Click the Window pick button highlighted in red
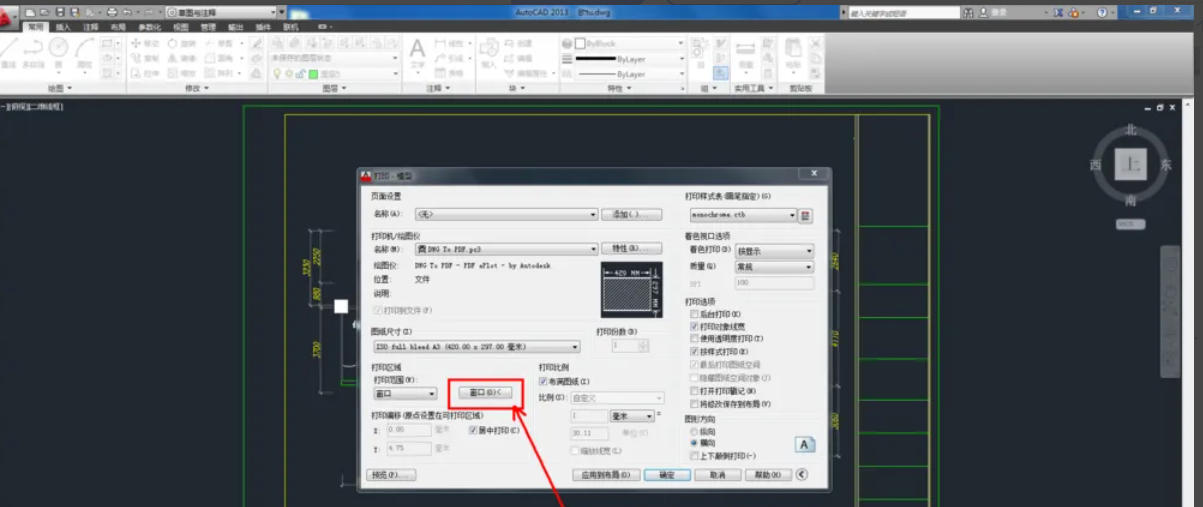 pos(485,393)
